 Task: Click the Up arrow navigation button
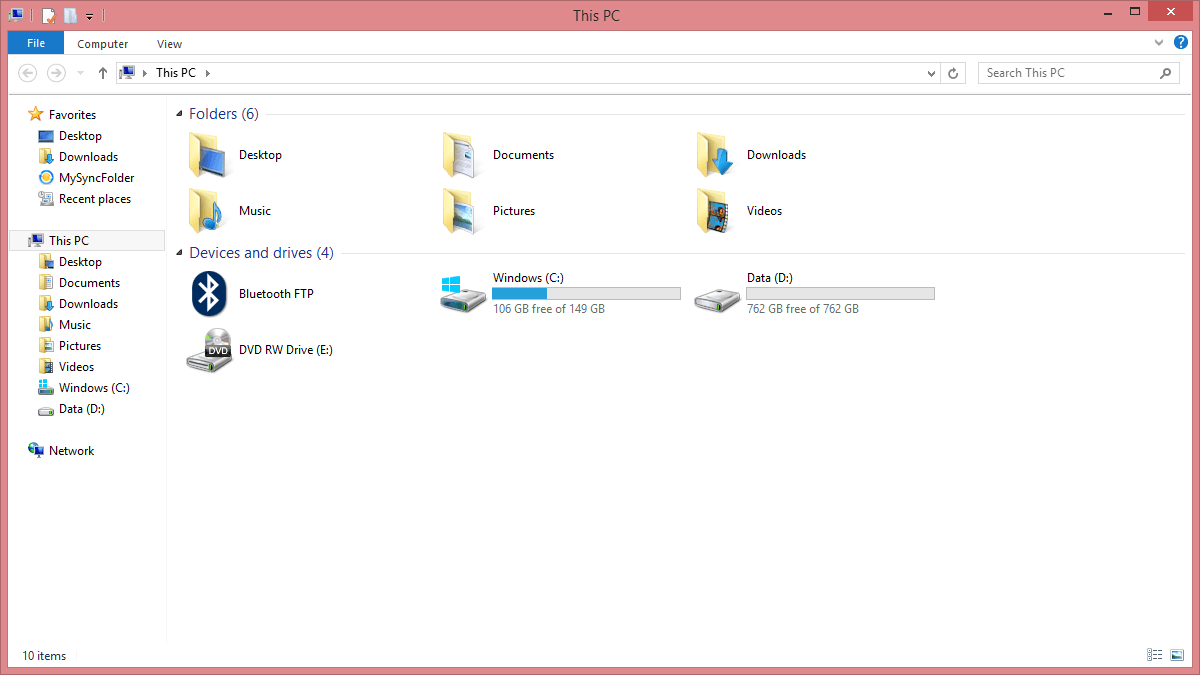pyautogui.click(x=103, y=73)
